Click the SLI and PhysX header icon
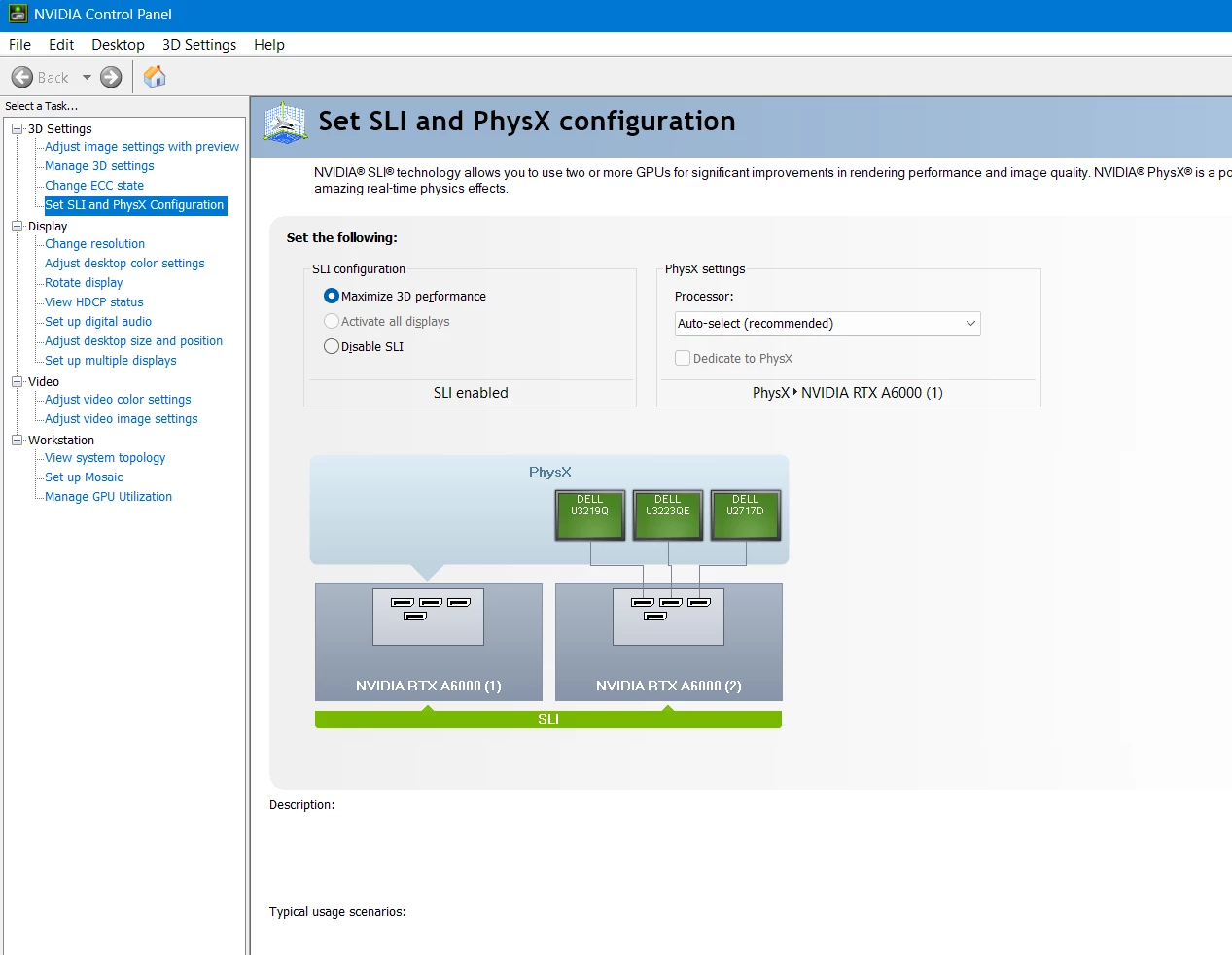This screenshot has width=1232, height=955. tap(286, 124)
